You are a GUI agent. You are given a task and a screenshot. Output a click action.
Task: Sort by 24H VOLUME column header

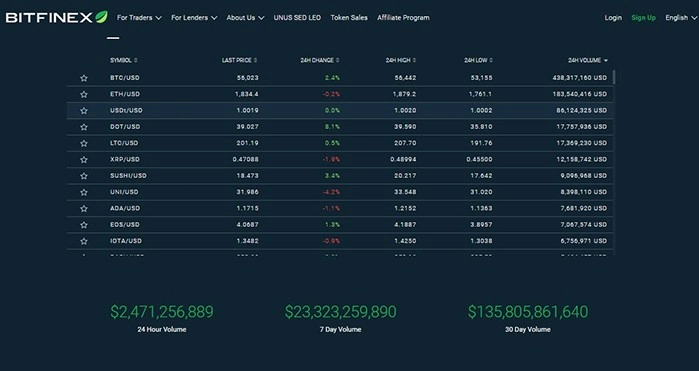588,60
